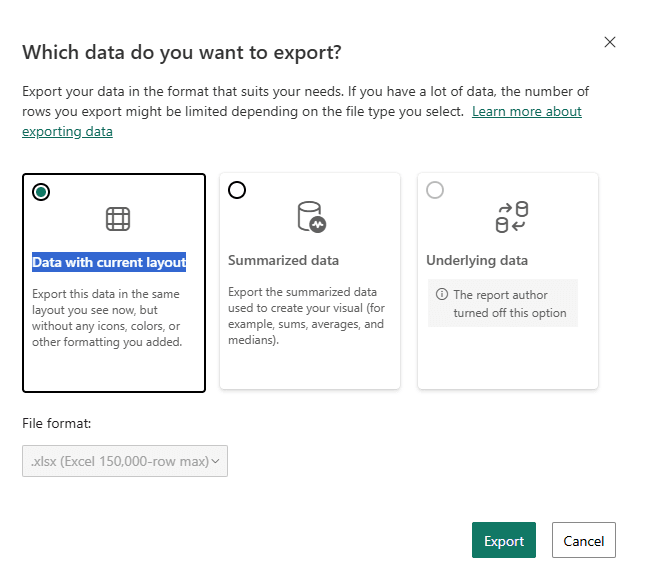
Task: Select the 'Summarized data' radio button
Action: click(237, 190)
